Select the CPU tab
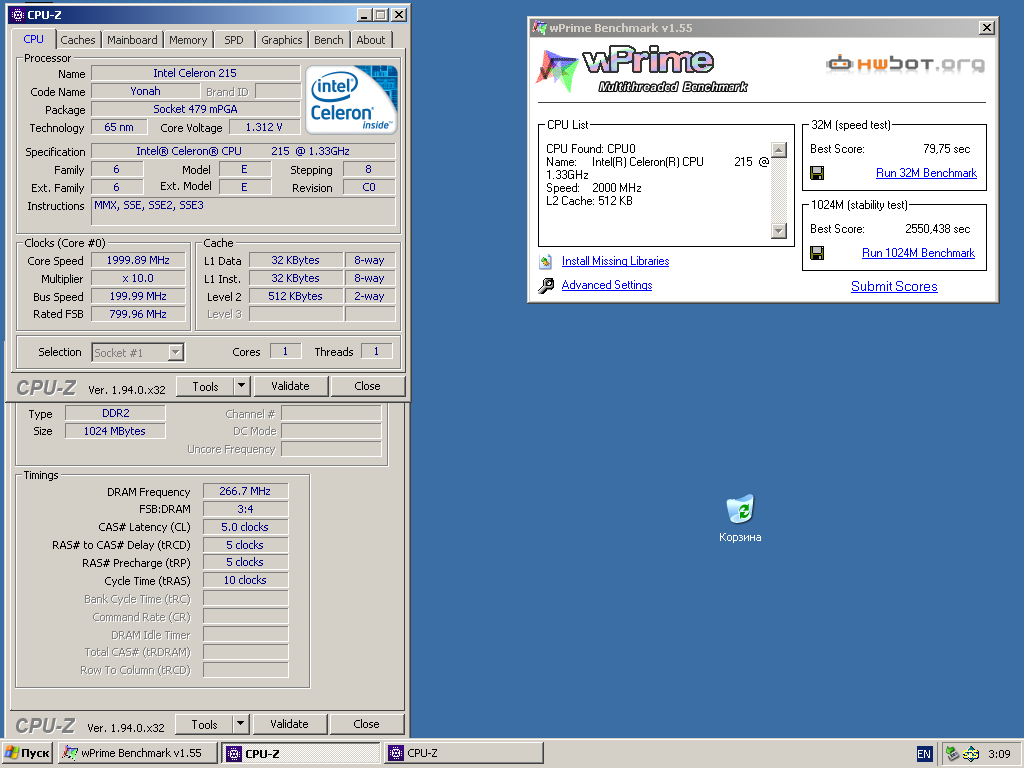This screenshot has width=1024, height=768. [33, 39]
